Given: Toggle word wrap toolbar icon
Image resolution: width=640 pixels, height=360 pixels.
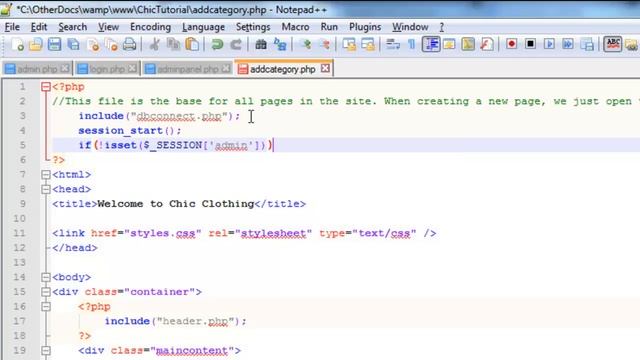Looking at the screenshot, I should [393, 44].
